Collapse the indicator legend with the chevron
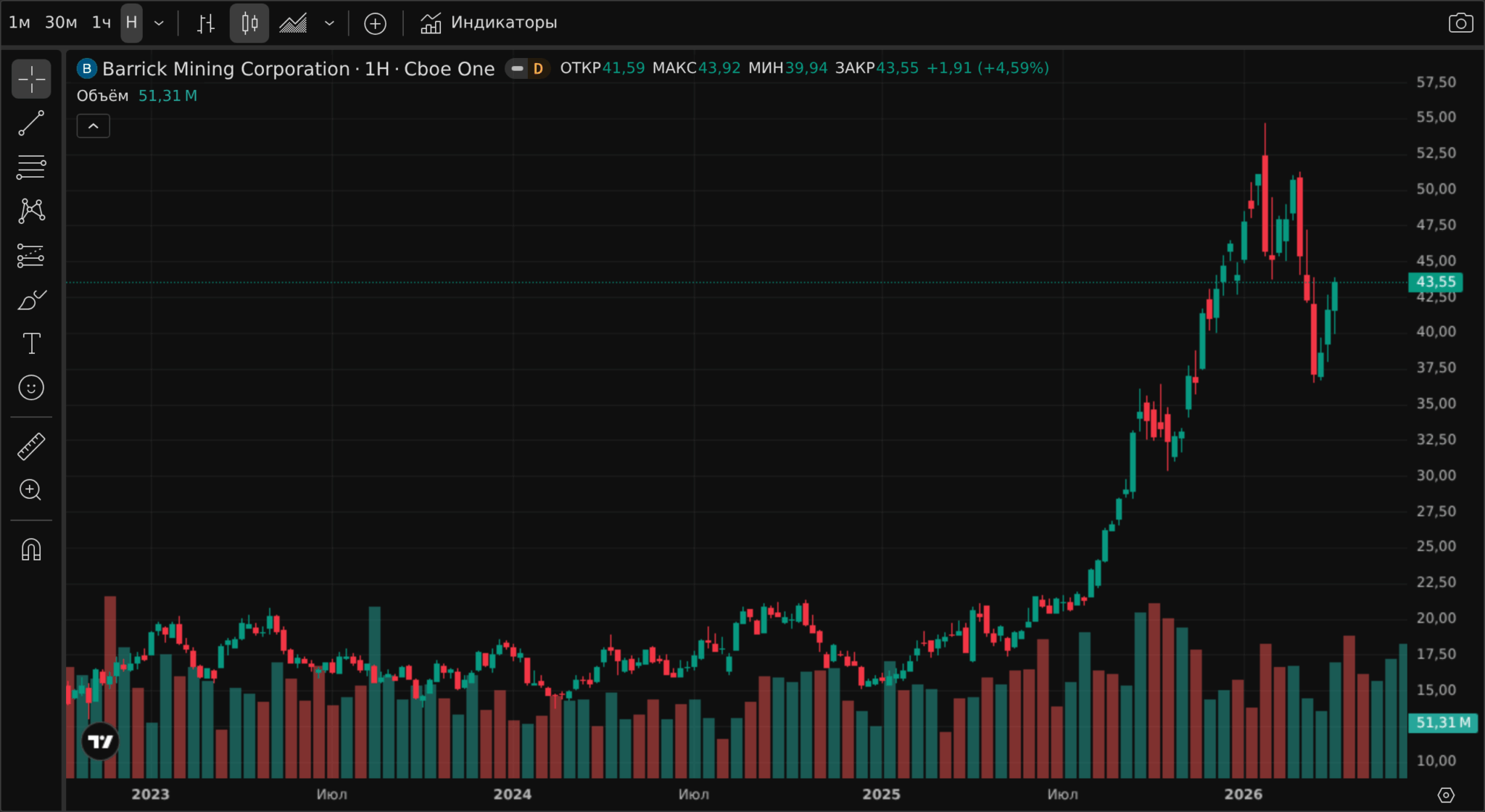The height and width of the screenshot is (812, 1485). click(x=94, y=126)
